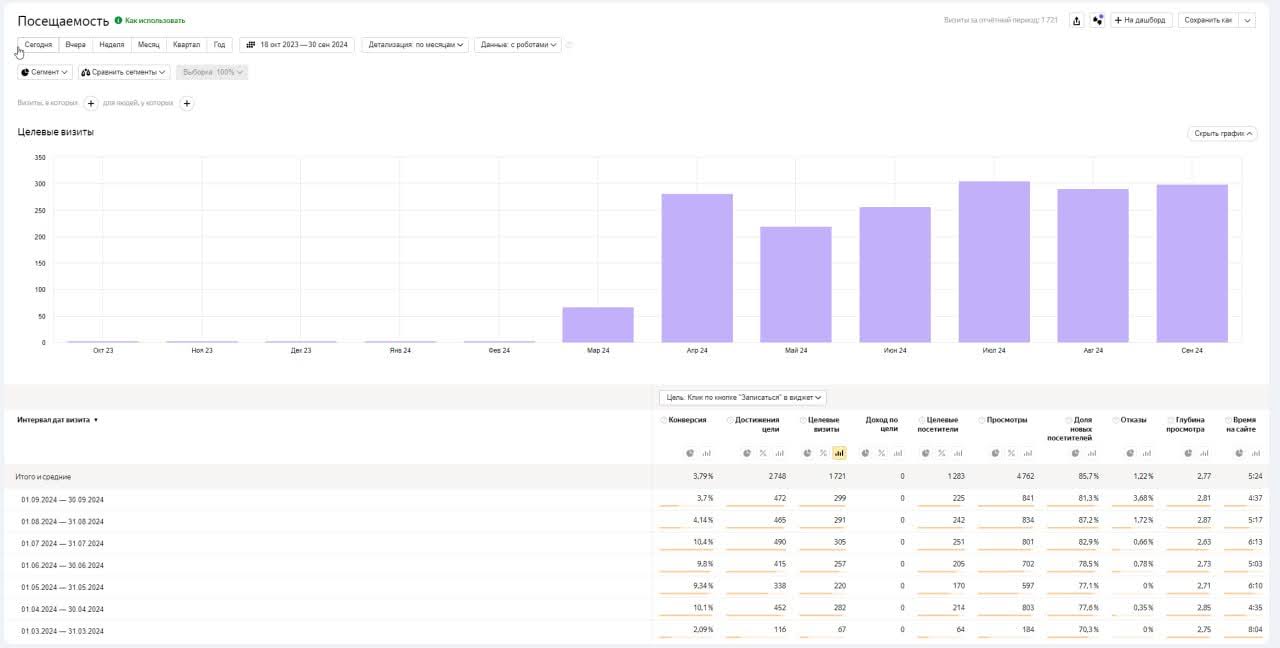Show pie chart for Доход по цели column
The image size is (1280, 648).
[866, 453]
